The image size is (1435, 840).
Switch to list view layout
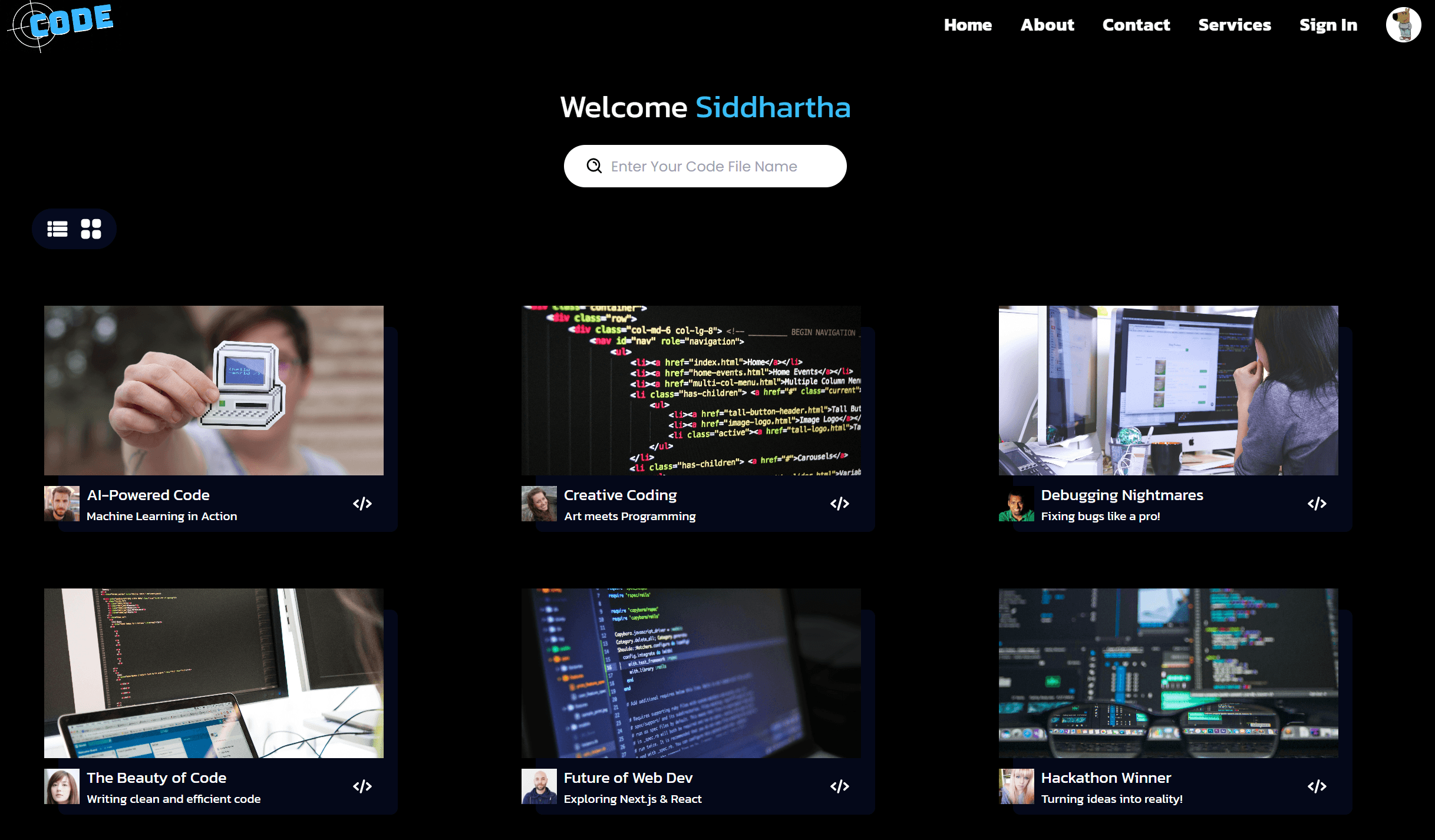point(57,229)
